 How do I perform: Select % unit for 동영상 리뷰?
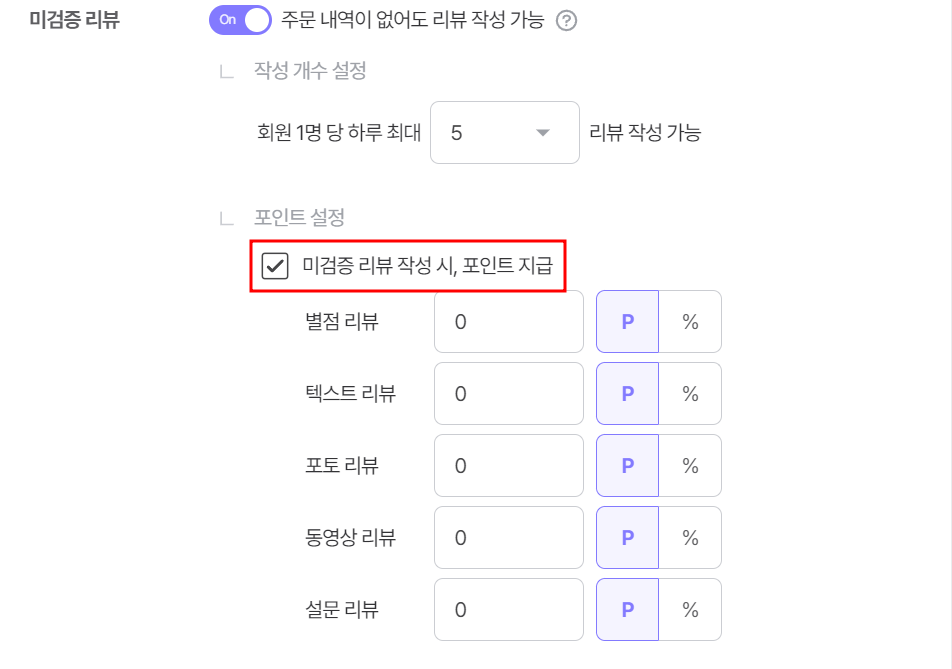coord(690,537)
